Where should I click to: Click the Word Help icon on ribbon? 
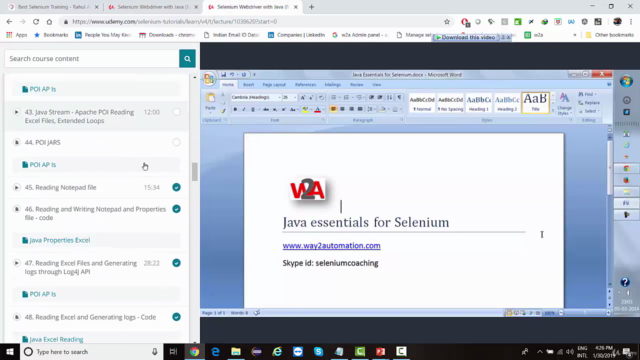click(x=609, y=84)
